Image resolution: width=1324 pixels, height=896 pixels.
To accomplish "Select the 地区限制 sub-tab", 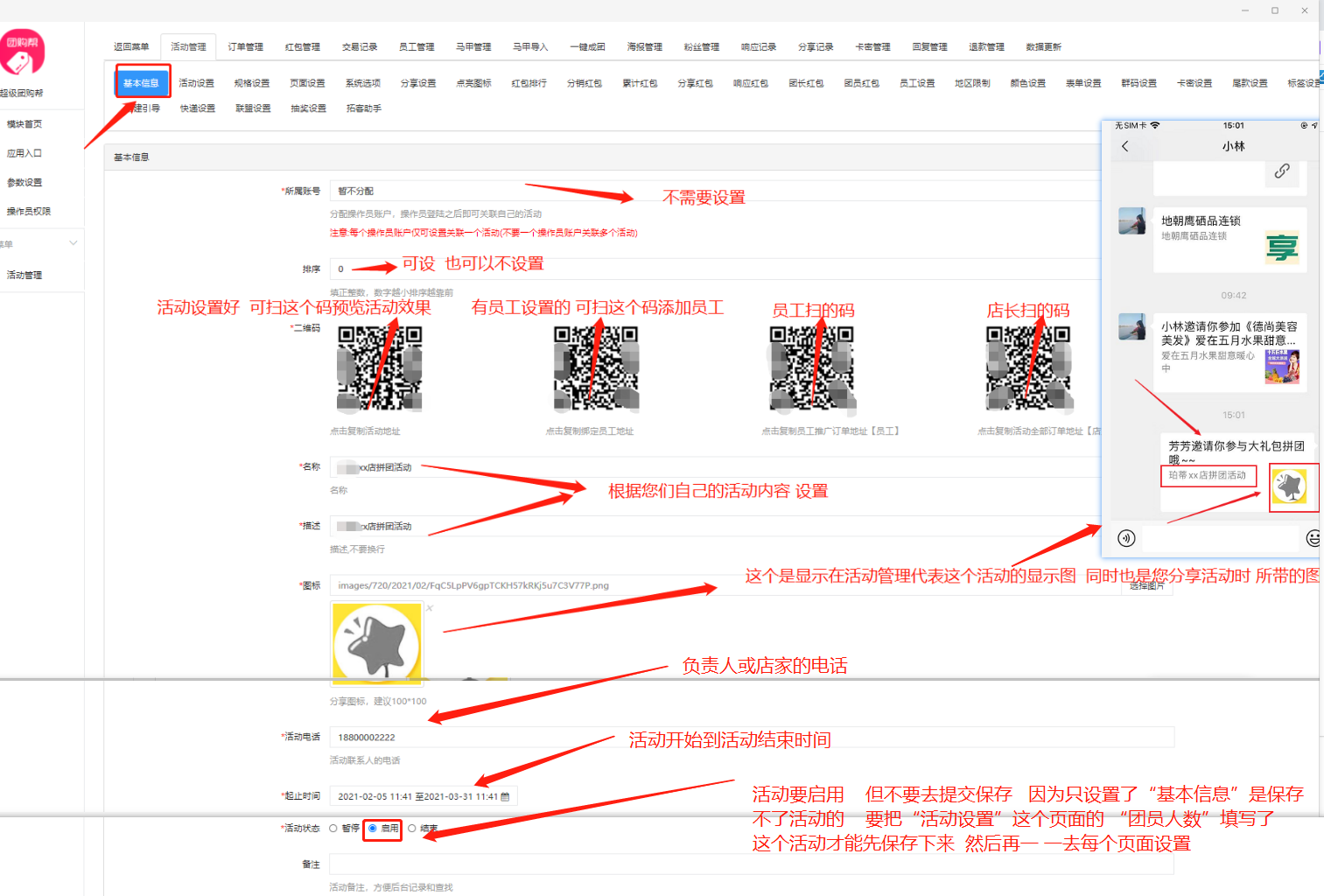I will (x=972, y=83).
